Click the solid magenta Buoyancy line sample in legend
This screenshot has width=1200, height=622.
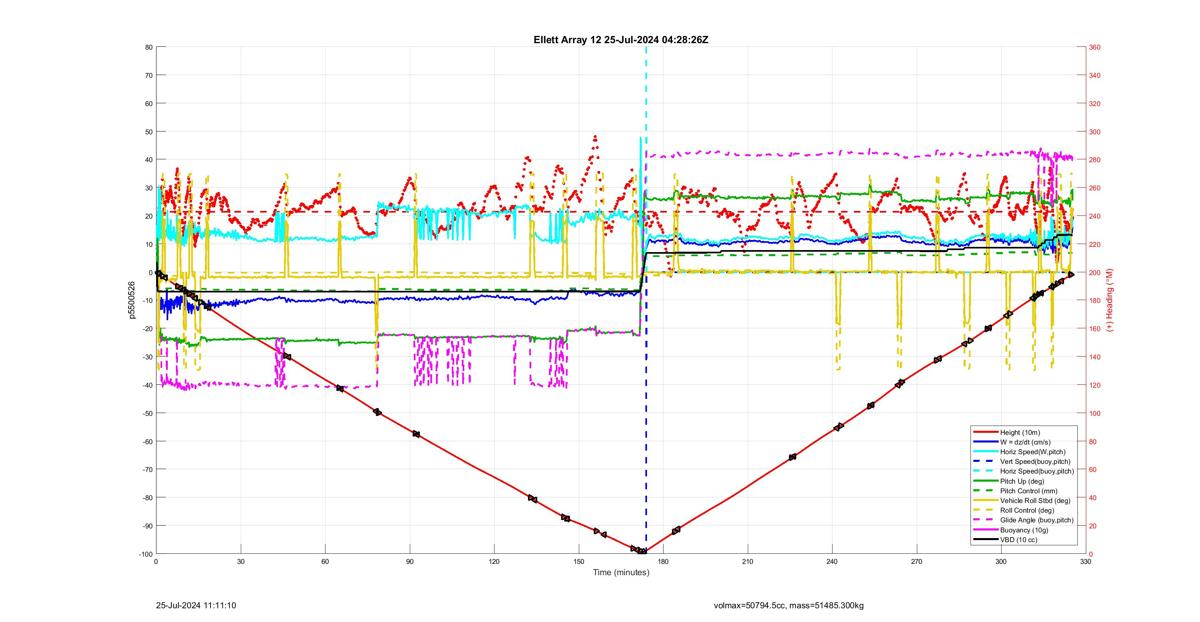pyautogui.click(x=985, y=530)
